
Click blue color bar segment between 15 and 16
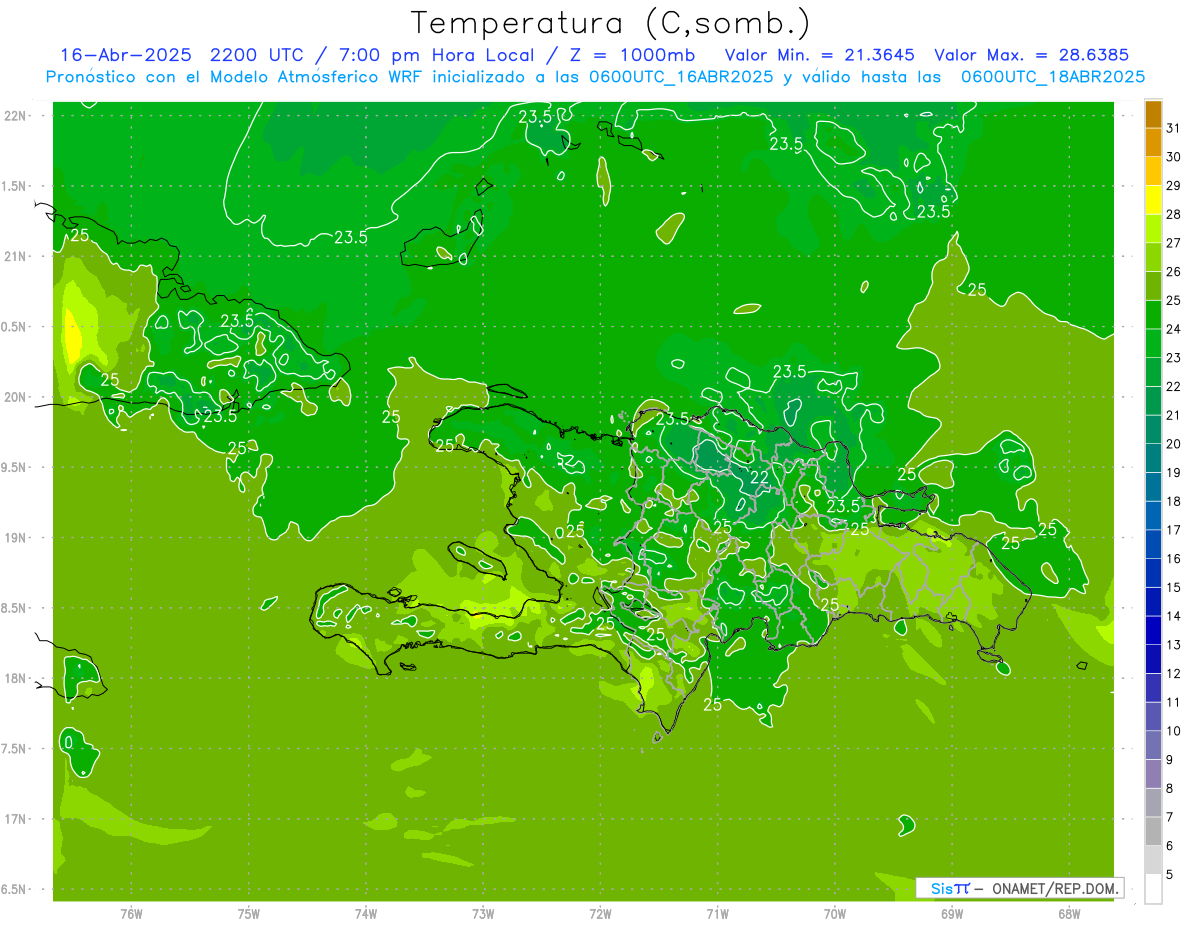click(1153, 573)
